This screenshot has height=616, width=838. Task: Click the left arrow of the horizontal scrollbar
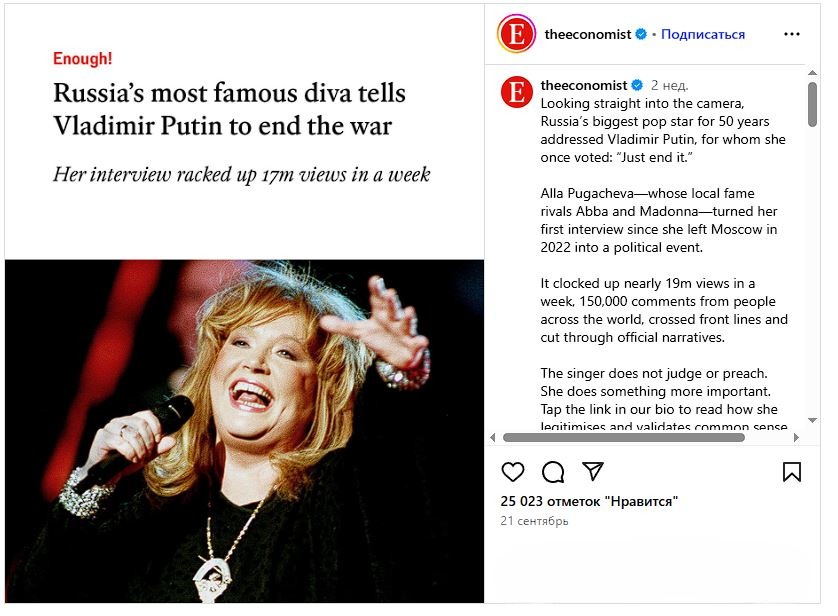[x=492, y=437]
